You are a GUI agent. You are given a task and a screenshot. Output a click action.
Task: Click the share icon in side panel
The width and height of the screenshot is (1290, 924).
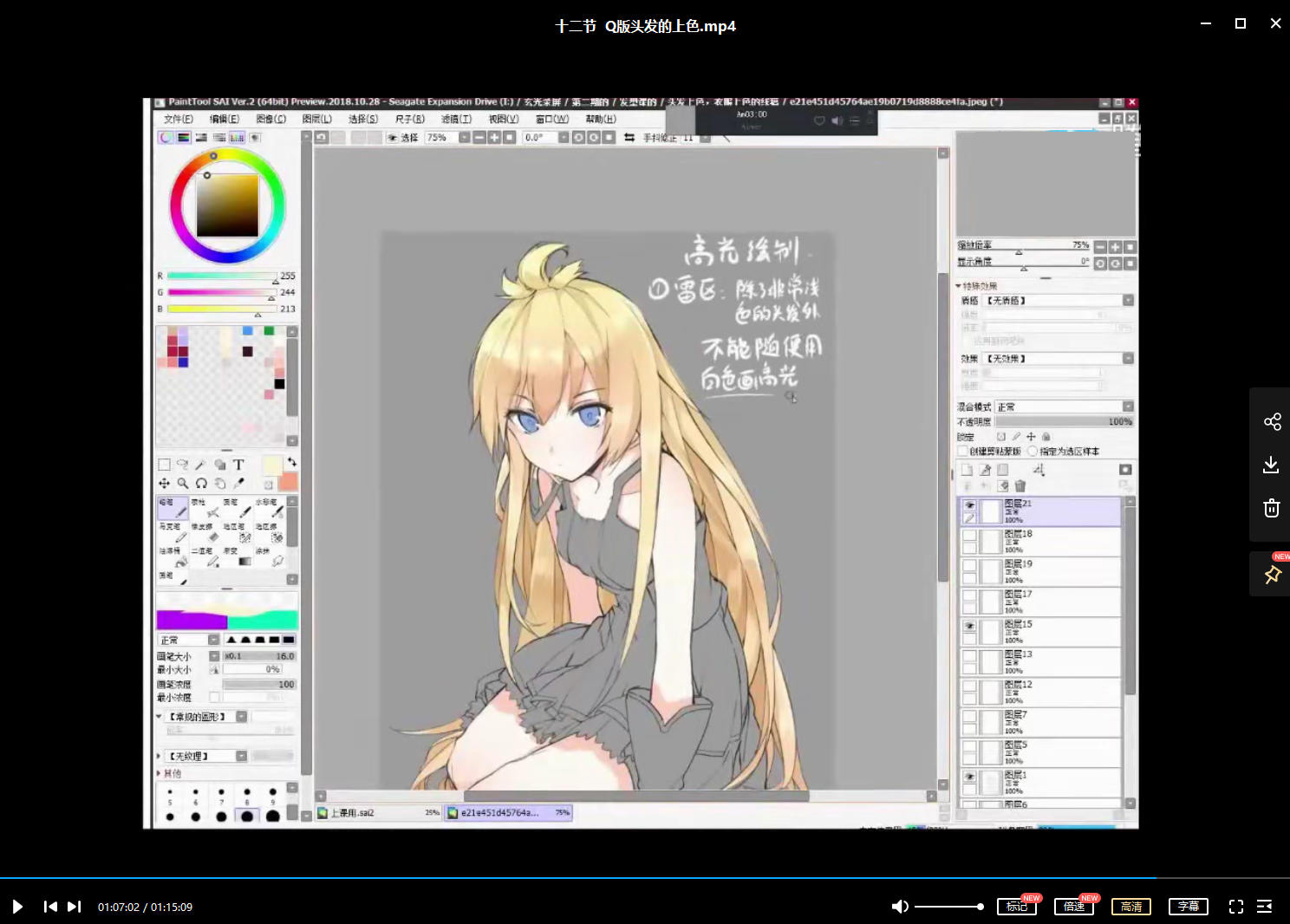1272,422
